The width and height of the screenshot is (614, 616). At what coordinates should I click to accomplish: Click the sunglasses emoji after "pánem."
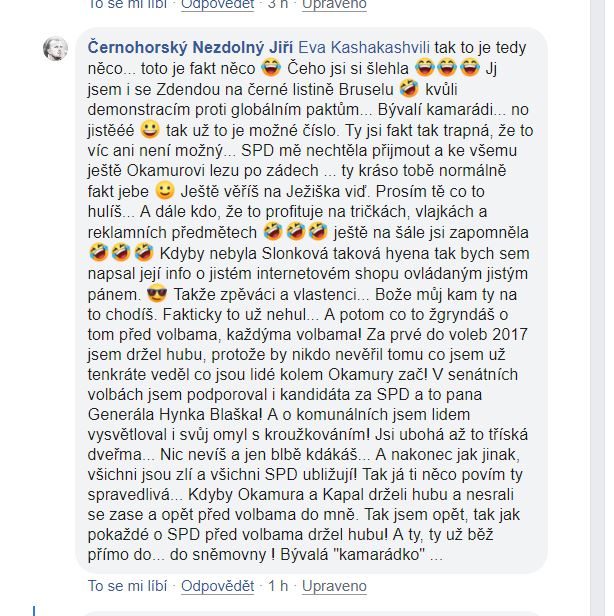click(157, 293)
